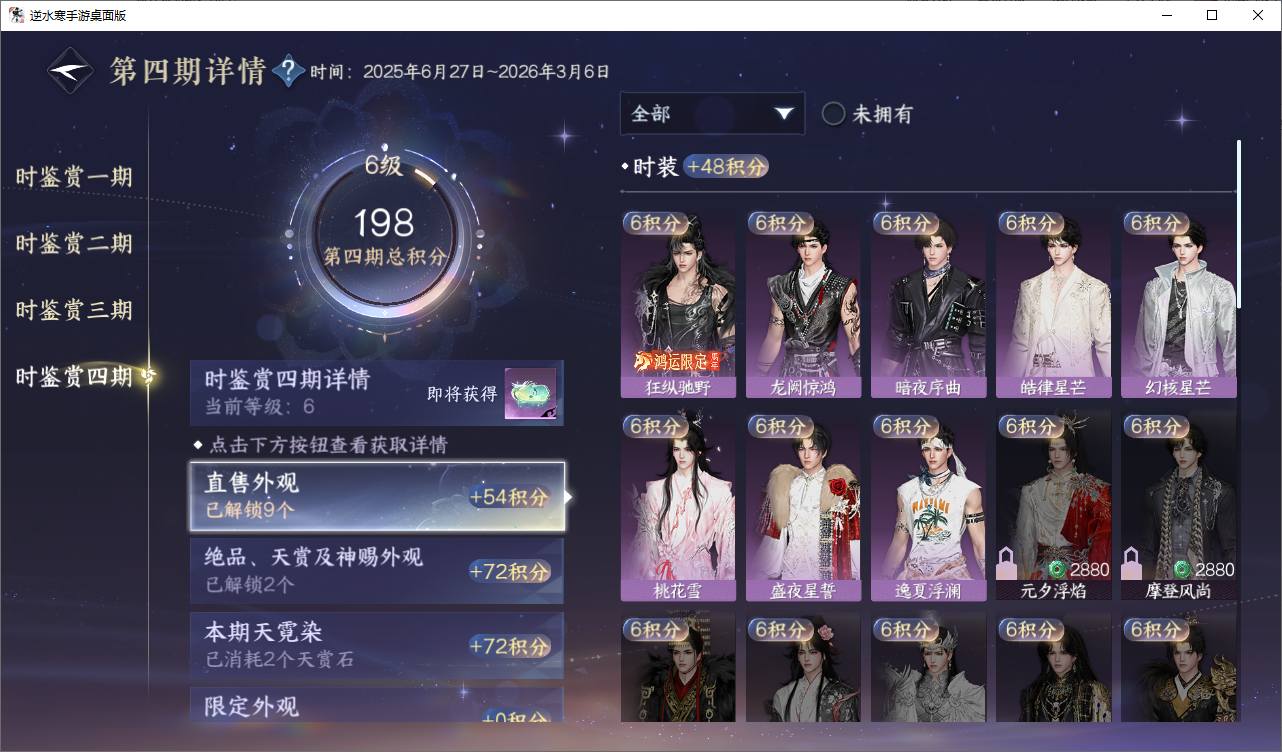1282x752 pixels.
Task: Open the 全部 filter dropdown
Action: click(x=712, y=114)
